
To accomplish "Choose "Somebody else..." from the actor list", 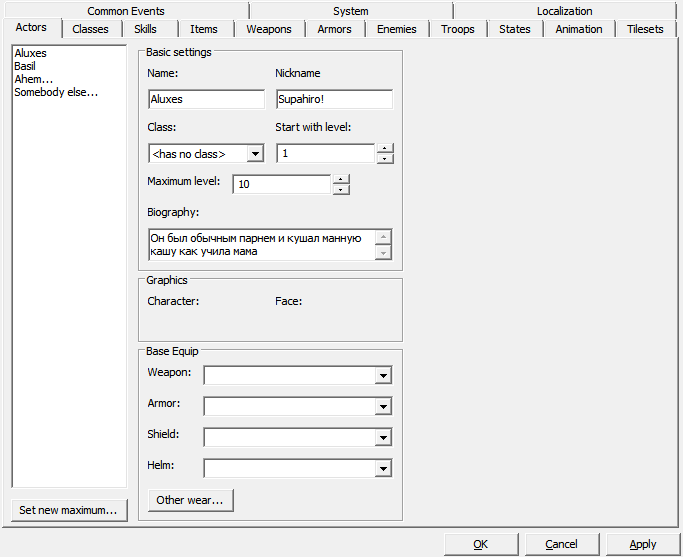I will click(x=56, y=92).
